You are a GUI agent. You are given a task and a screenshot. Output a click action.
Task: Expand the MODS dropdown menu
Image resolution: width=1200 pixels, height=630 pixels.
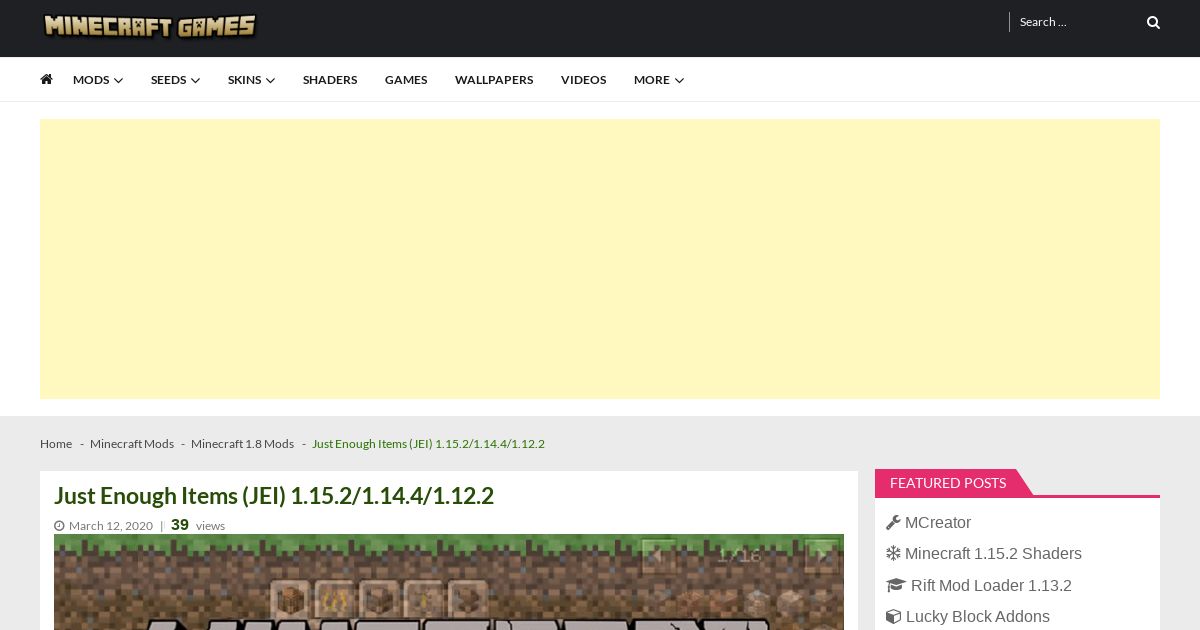click(98, 80)
